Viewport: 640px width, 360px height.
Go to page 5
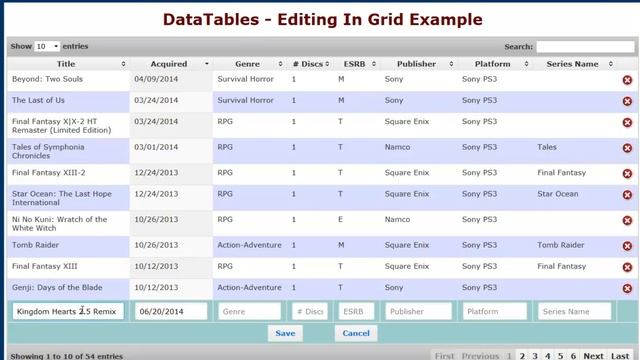tap(560, 356)
